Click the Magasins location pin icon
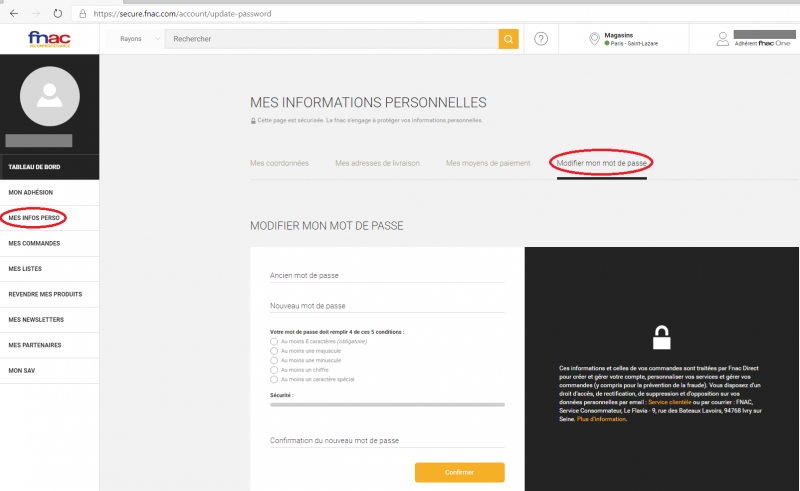 pyautogui.click(x=594, y=39)
